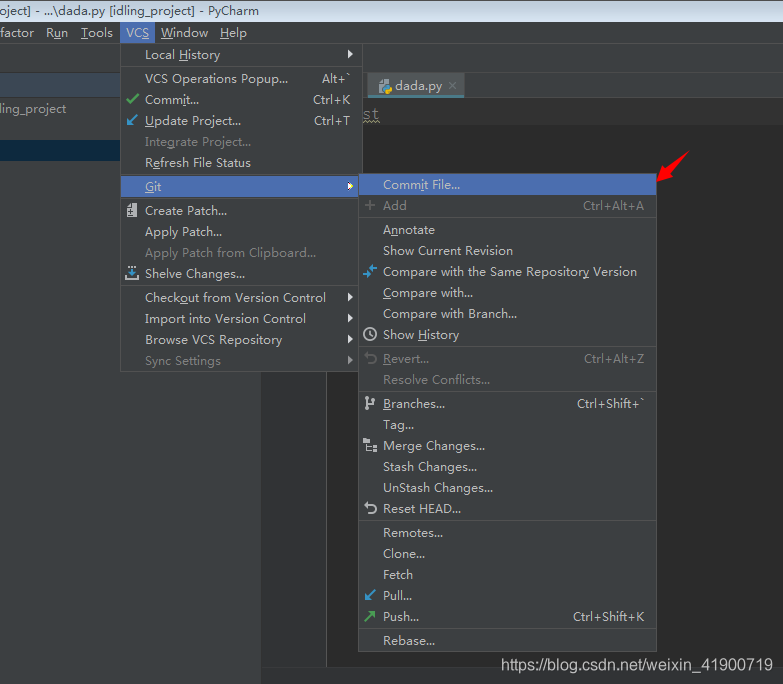Click the Reset HEAD arrow icon
The height and width of the screenshot is (684, 783).
click(x=370, y=508)
